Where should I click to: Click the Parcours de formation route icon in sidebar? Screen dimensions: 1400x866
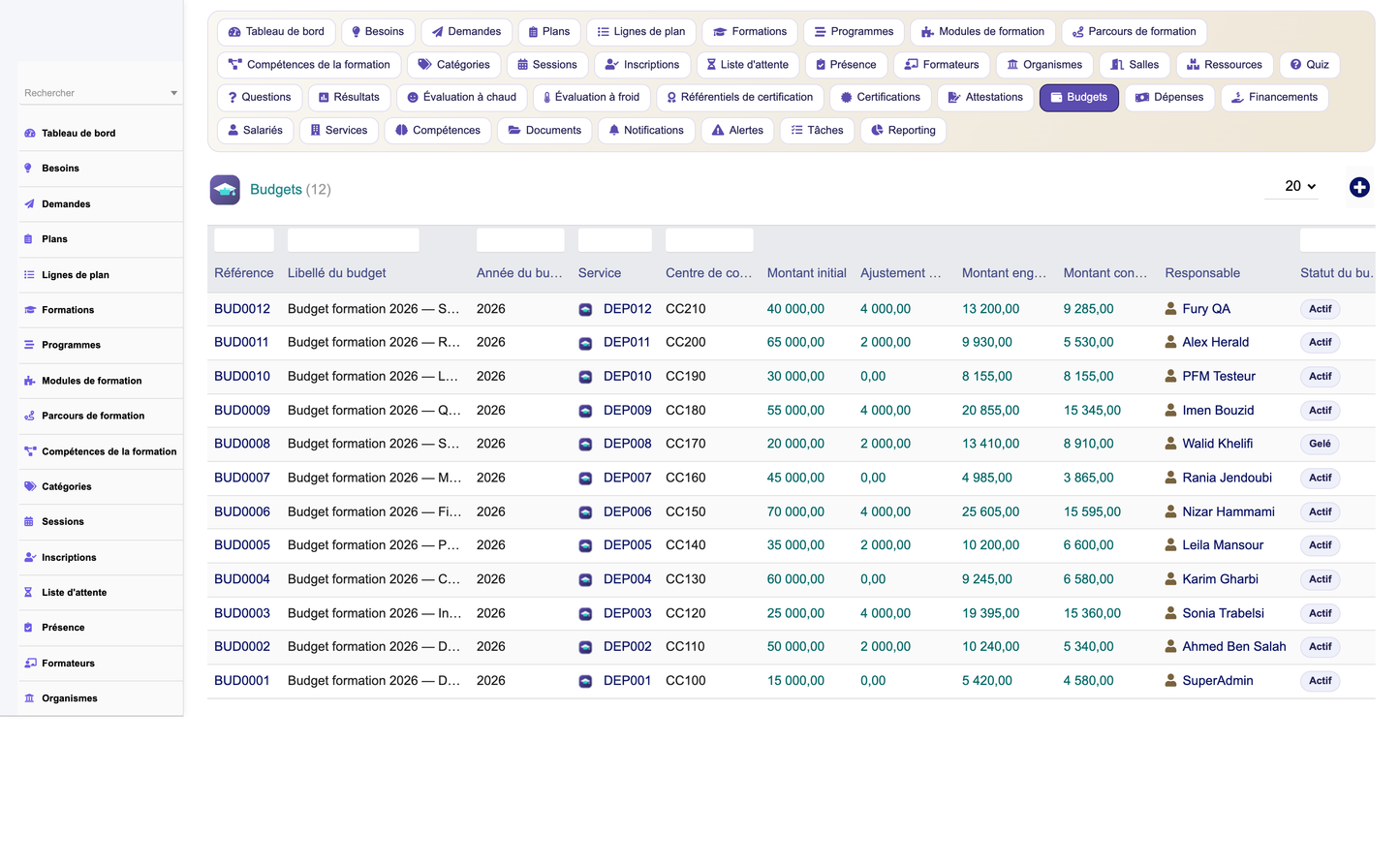29,416
